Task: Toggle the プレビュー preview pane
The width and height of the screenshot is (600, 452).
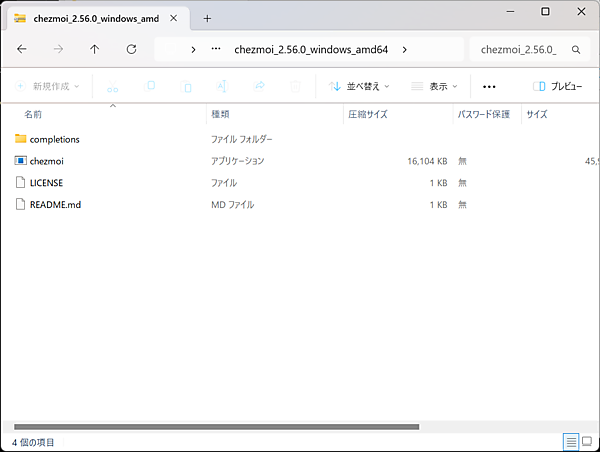Action: (557, 87)
